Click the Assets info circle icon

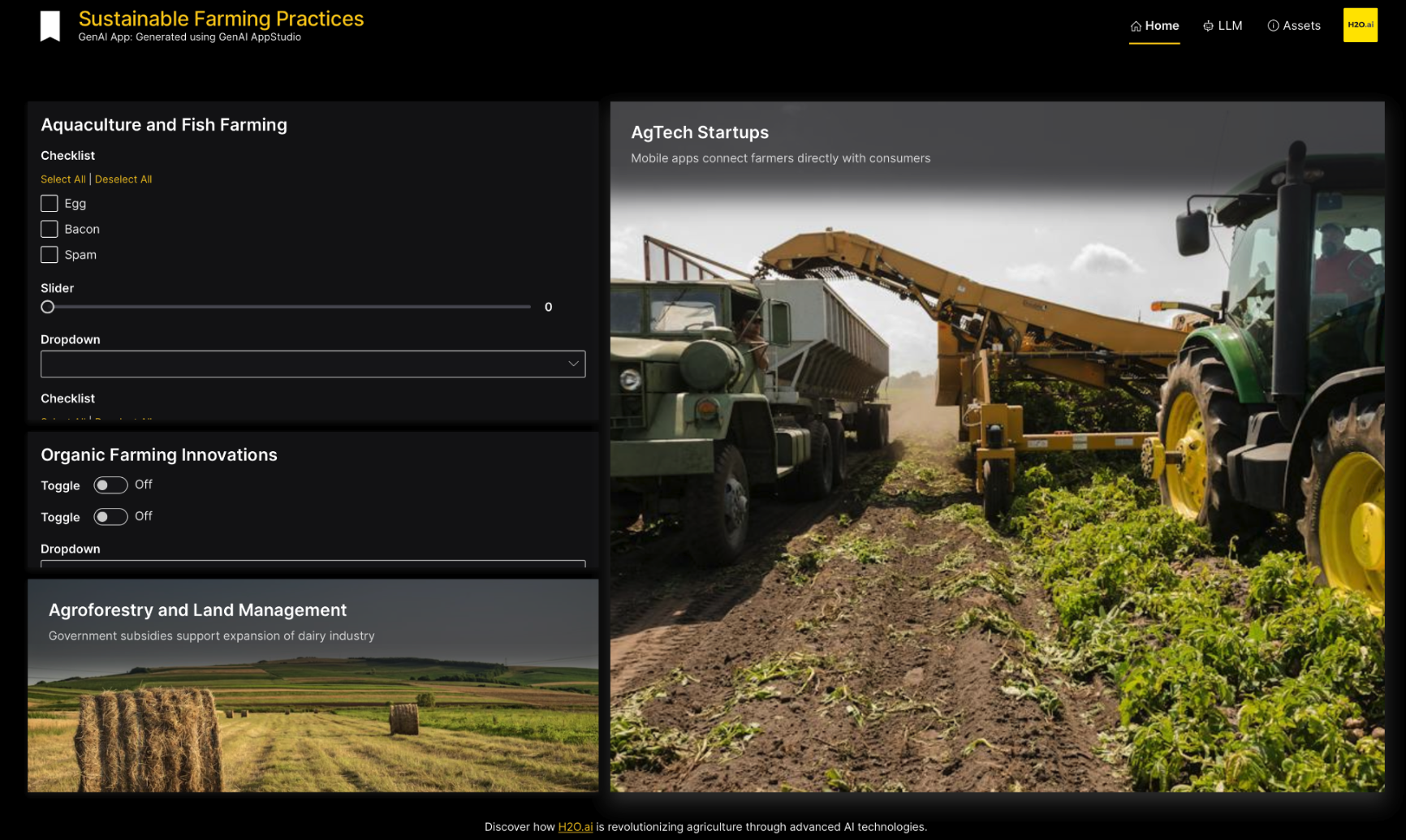[1273, 26]
